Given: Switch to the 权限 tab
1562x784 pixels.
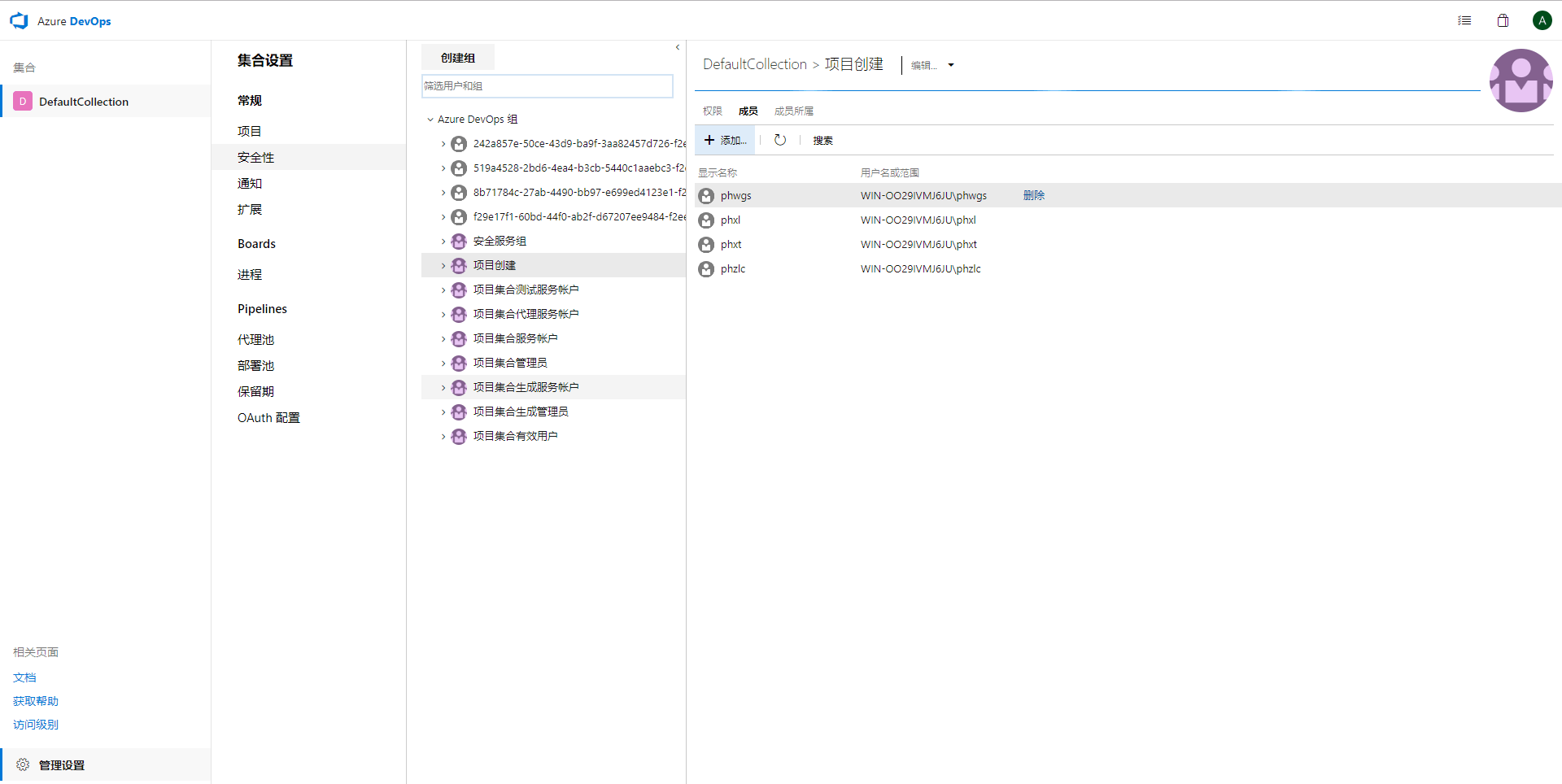Looking at the screenshot, I should [x=712, y=111].
